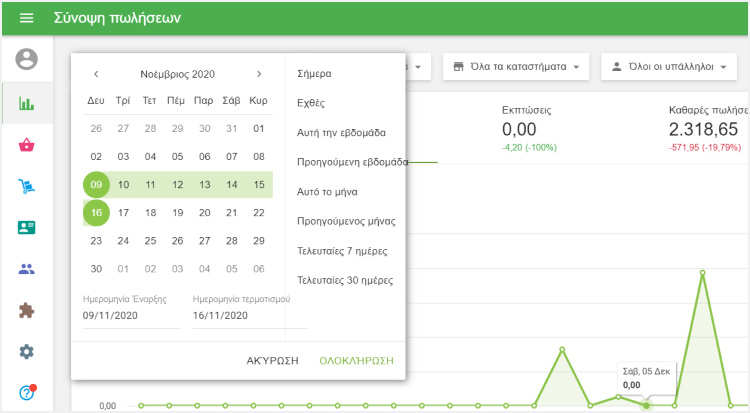This screenshot has height=413, width=750.
Task: Open the customers people icon
Action: pos(27,269)
